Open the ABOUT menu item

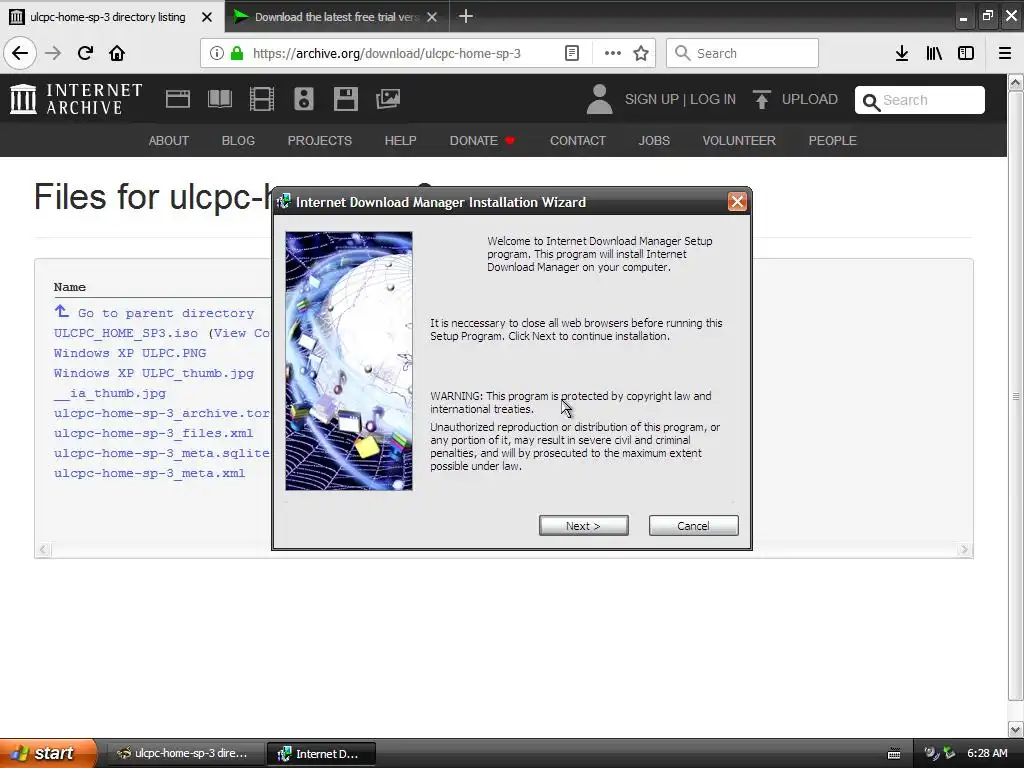point(168,140)
